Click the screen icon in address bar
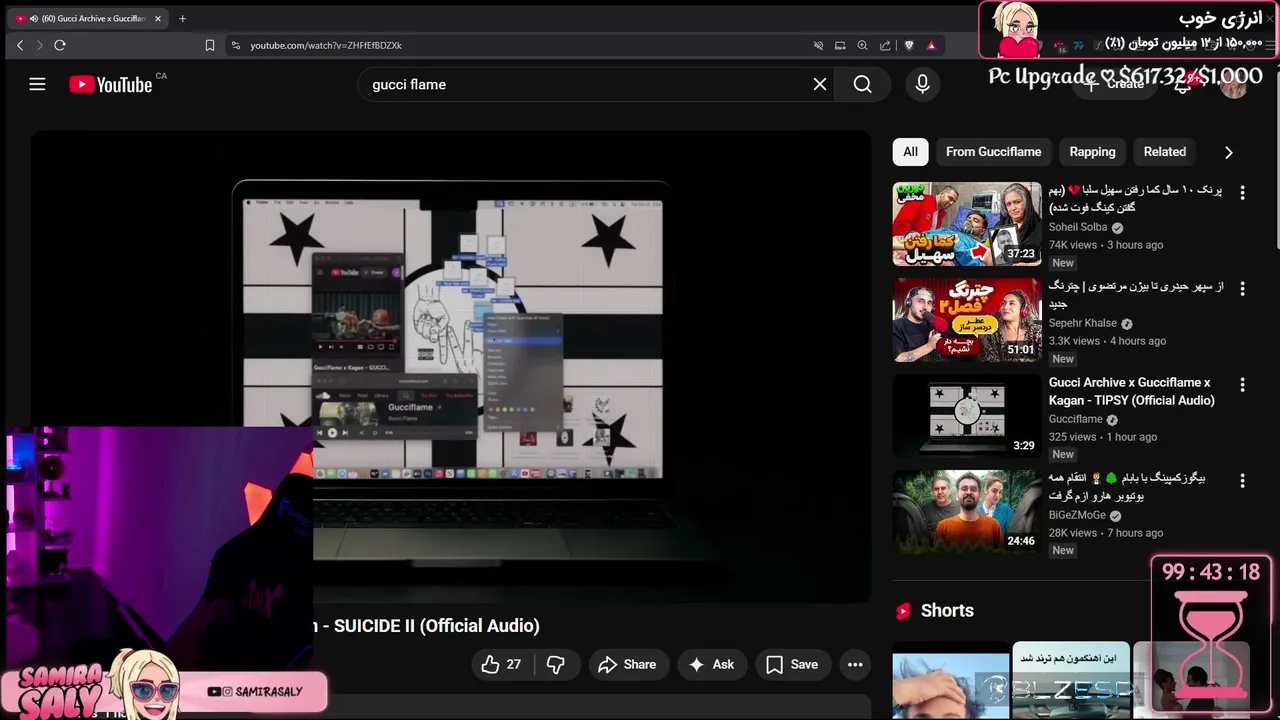The width and height of the screenshot is (1280, 720). [x=840, y=45]
